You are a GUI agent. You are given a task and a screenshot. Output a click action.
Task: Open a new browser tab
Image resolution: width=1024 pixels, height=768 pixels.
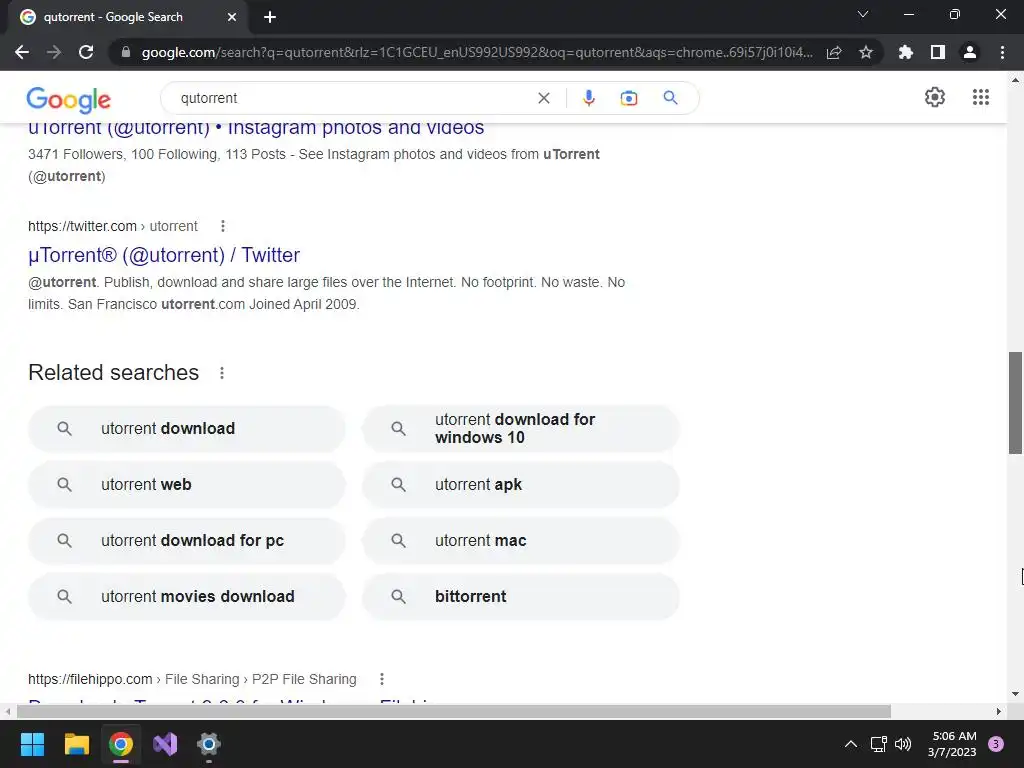pyautogui.click(x=270, y=17)
